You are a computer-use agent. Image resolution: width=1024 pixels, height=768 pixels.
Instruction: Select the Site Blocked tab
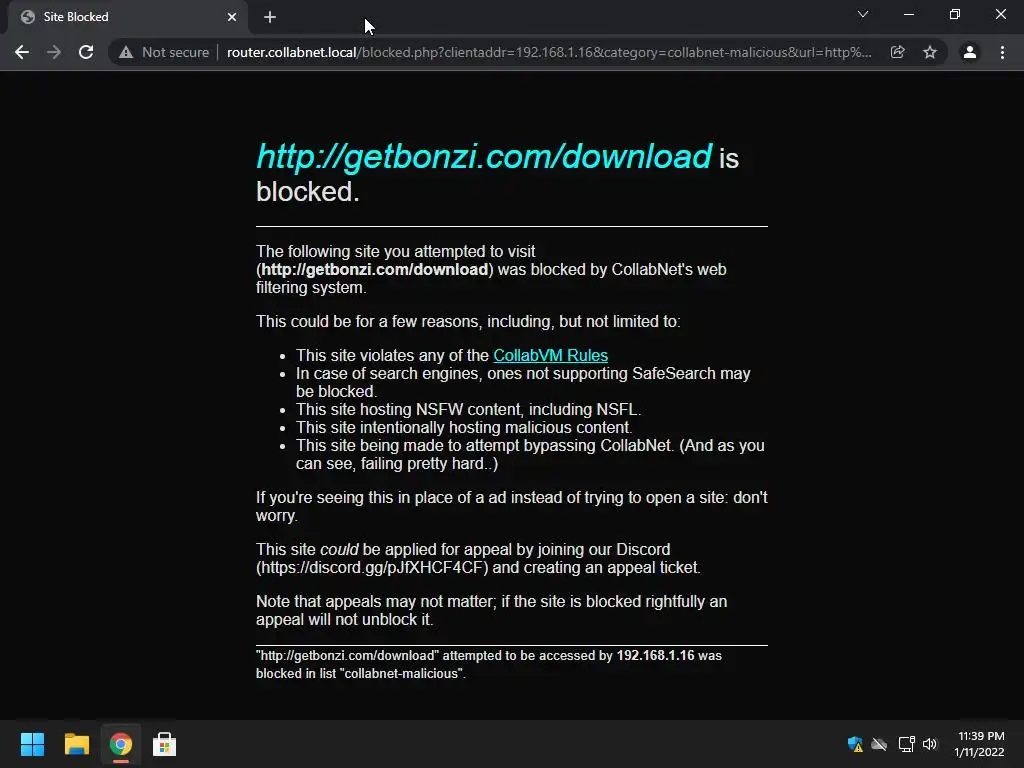[x=127, y=18]
